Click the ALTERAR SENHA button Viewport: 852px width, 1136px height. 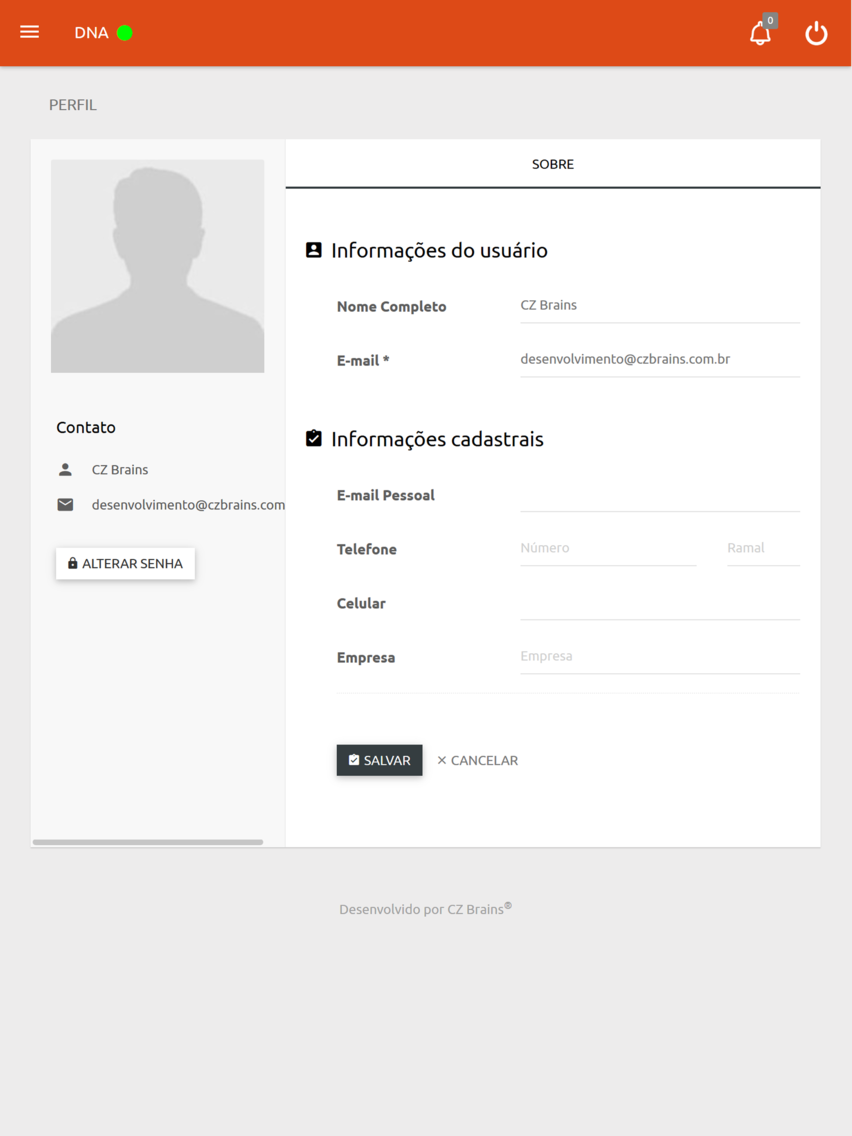tap(125, 564)
